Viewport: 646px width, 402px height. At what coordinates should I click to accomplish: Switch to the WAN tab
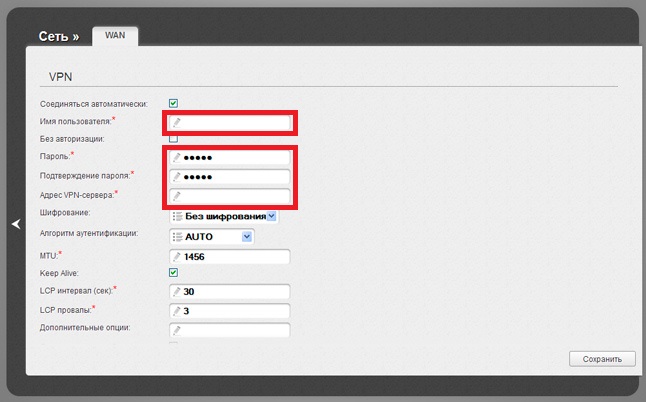(x=115, y=35)
